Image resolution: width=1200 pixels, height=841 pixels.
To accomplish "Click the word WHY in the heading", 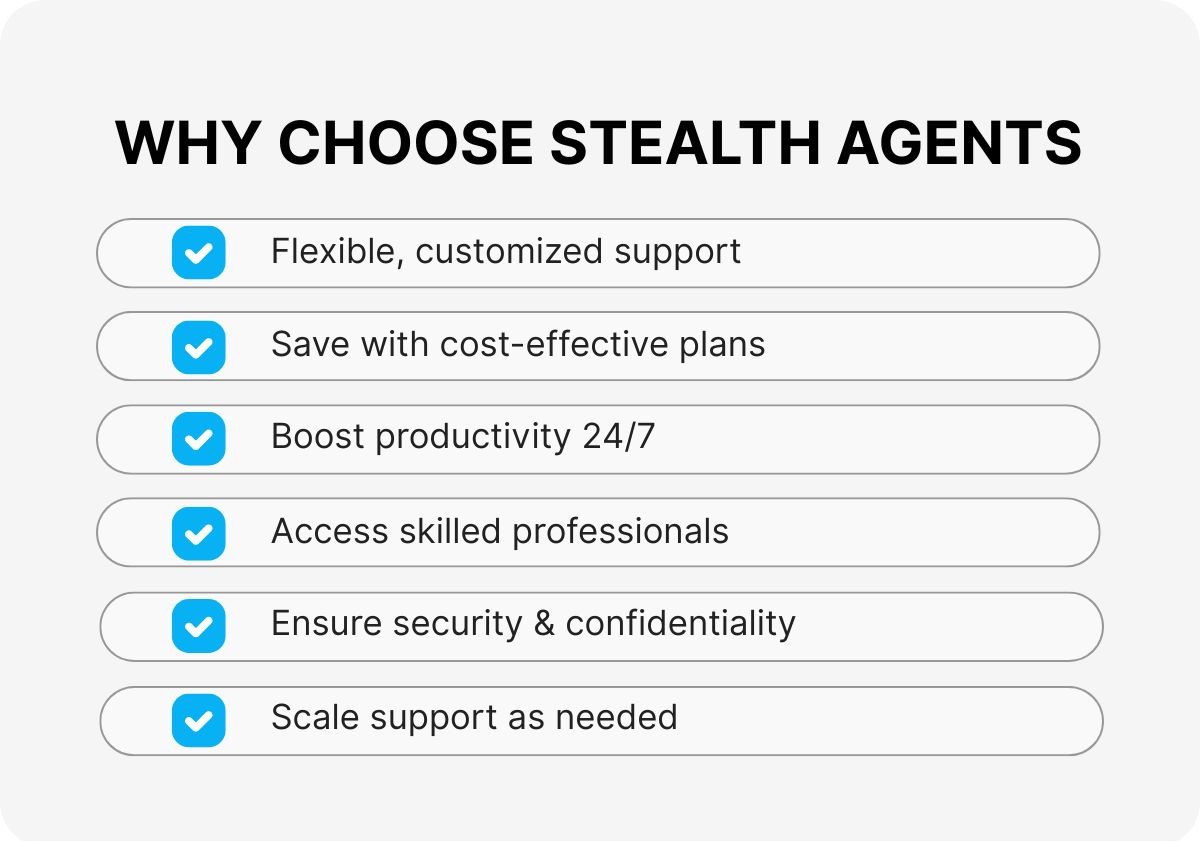I will coord(187,142).
